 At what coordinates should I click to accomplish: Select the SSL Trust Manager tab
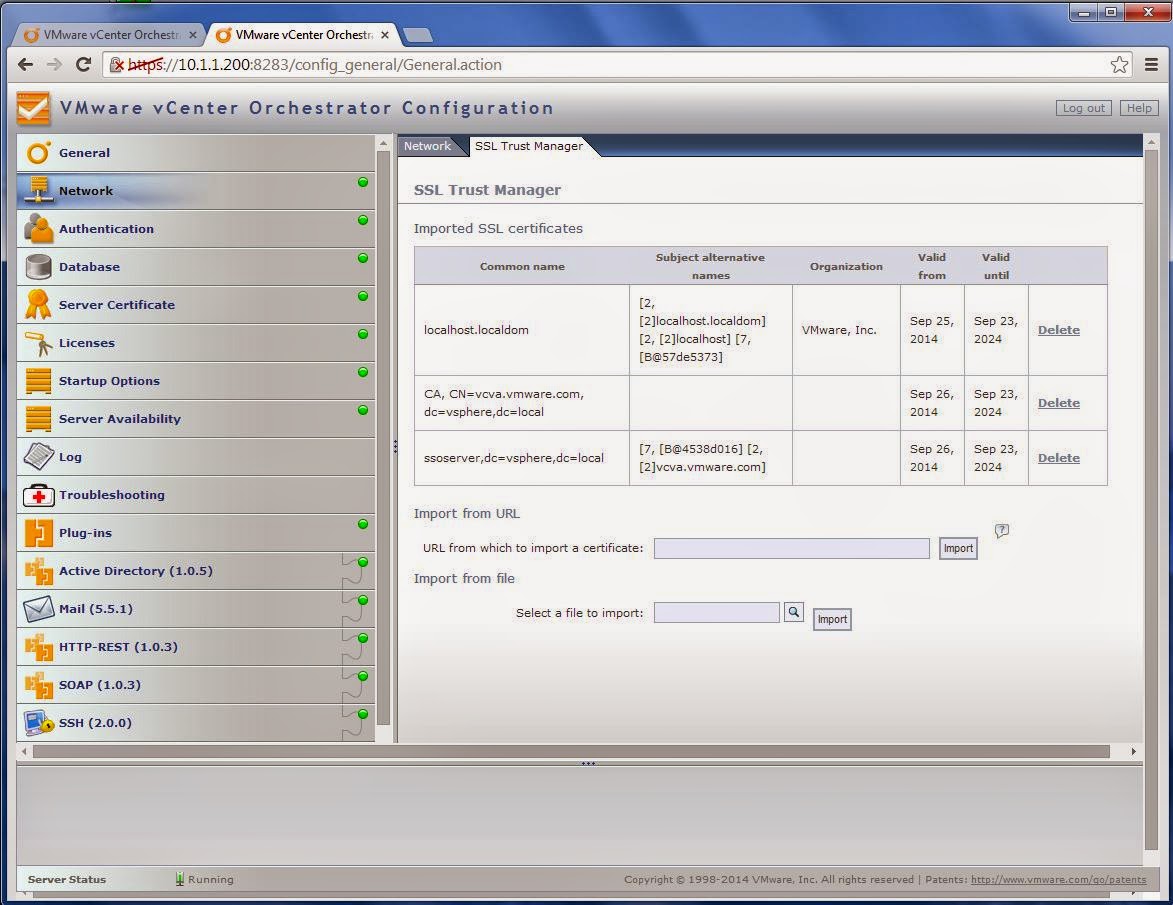coord(529,146)
